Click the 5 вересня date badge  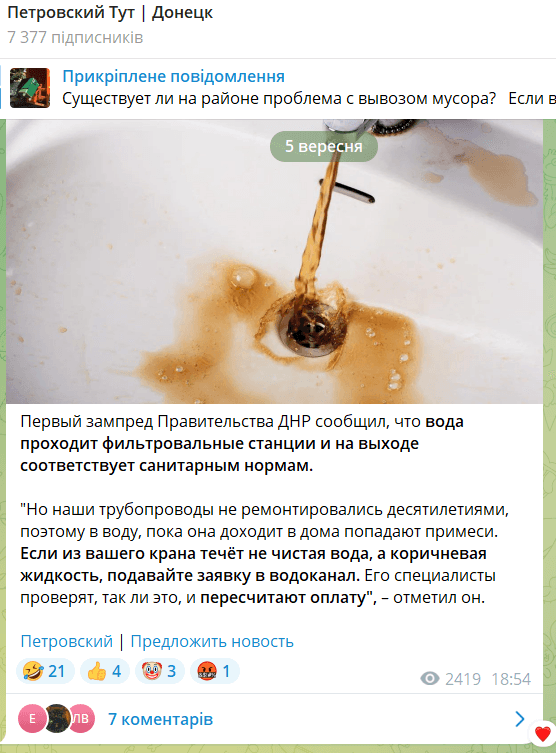324,146
